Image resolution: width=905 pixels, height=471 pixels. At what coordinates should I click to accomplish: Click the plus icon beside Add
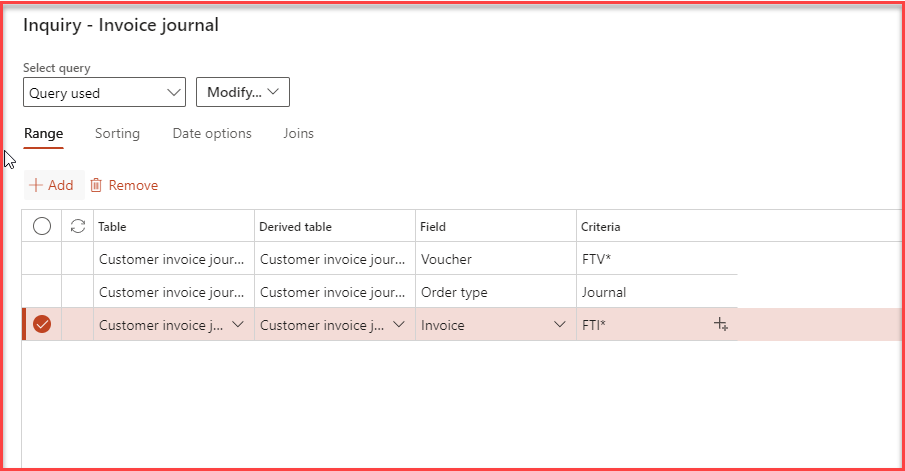click(x=36, y=185)
